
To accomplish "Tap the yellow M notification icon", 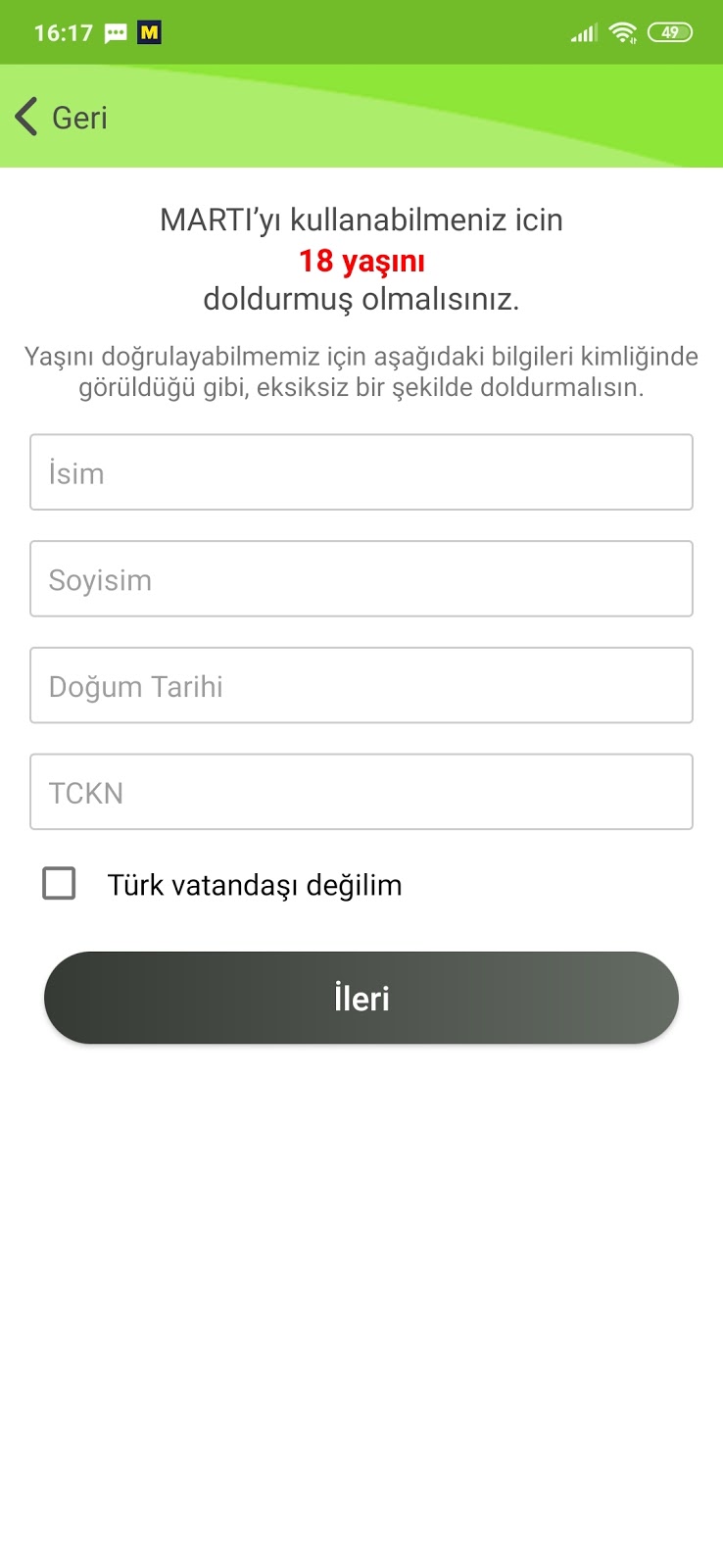I will [149, 33].
